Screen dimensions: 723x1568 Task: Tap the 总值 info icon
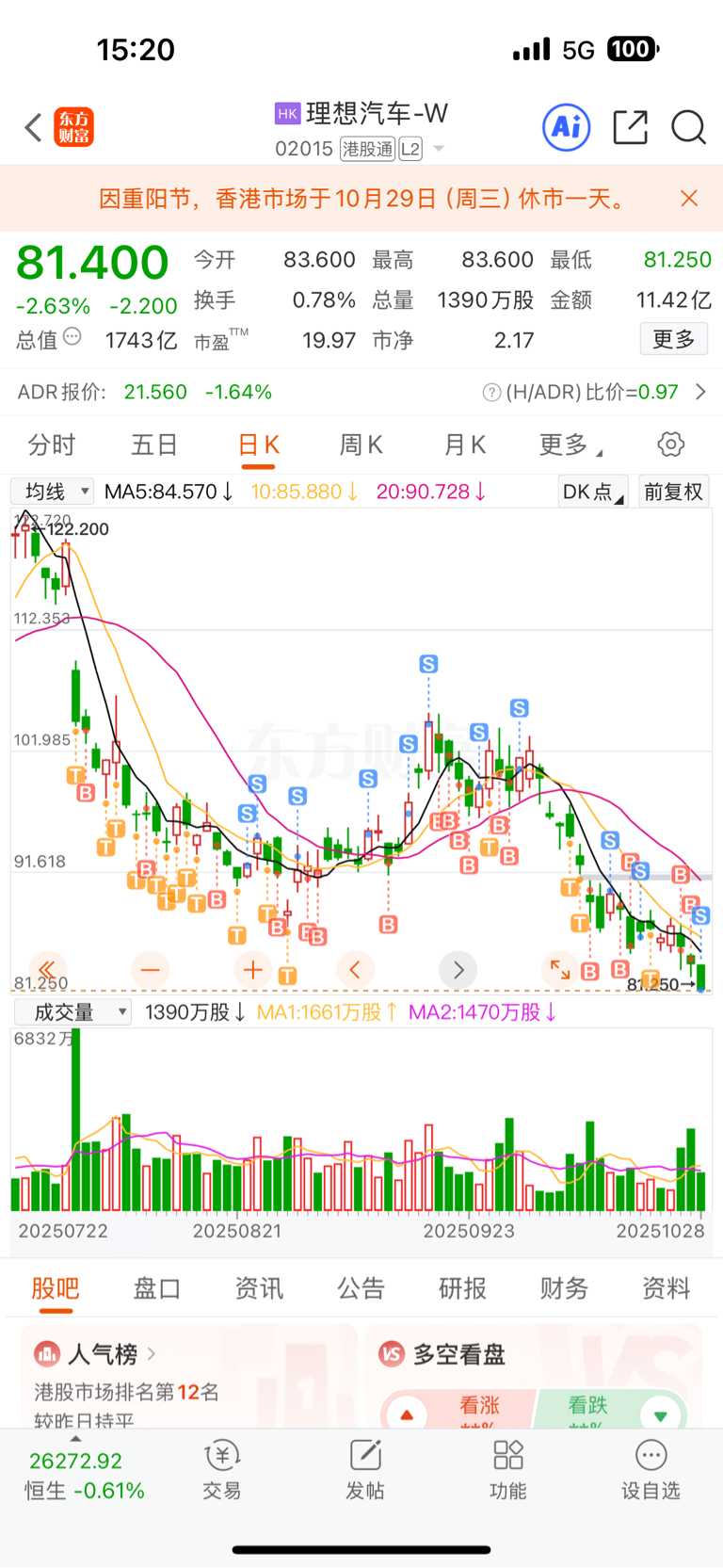pyautogui.click(x=72, y=337)
